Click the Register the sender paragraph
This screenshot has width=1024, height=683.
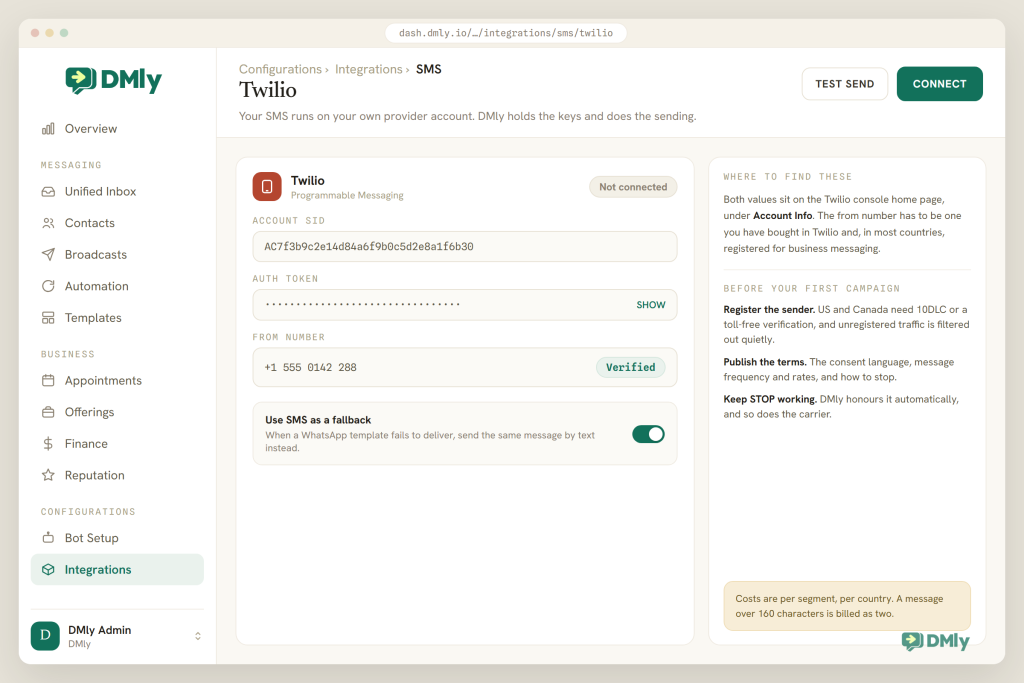(846, 325)
